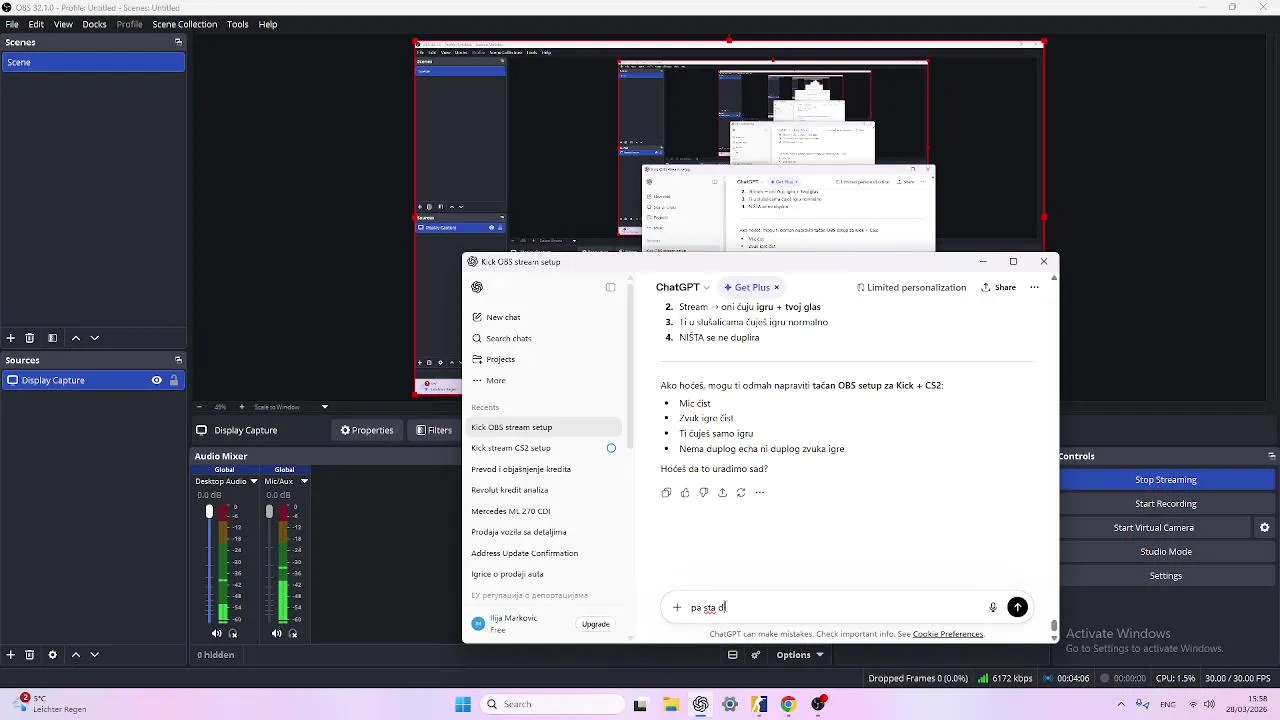Zoom out the preview with minus icon
The image size is (1280, 720).
pyautogui.click(x=198, y=407)
